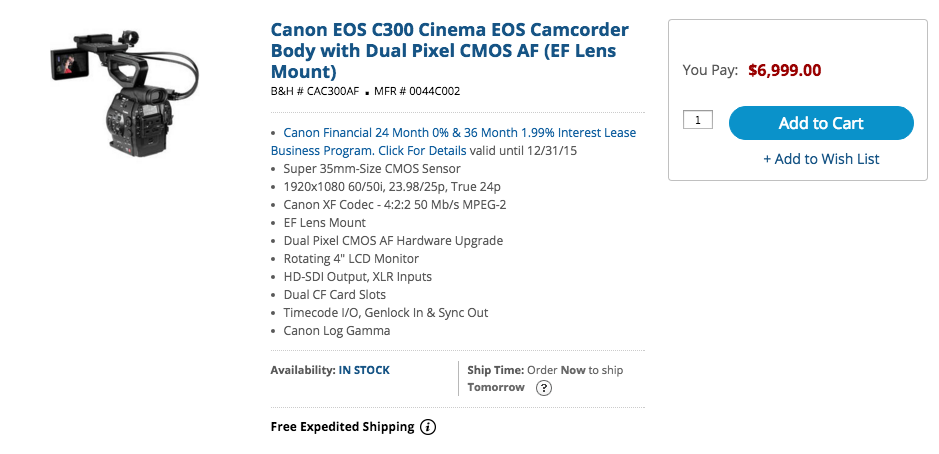Select the Dual CF Card Slots bullet
The image size is (939, 454).
[335, 295]
